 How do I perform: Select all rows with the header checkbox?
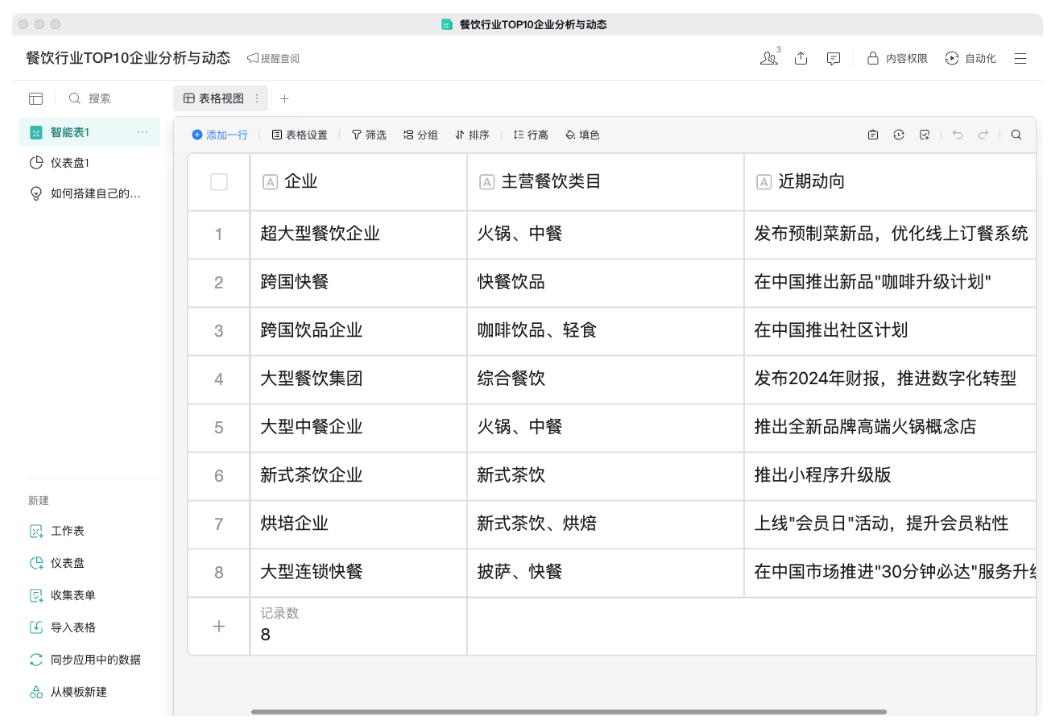pos(218,181)
